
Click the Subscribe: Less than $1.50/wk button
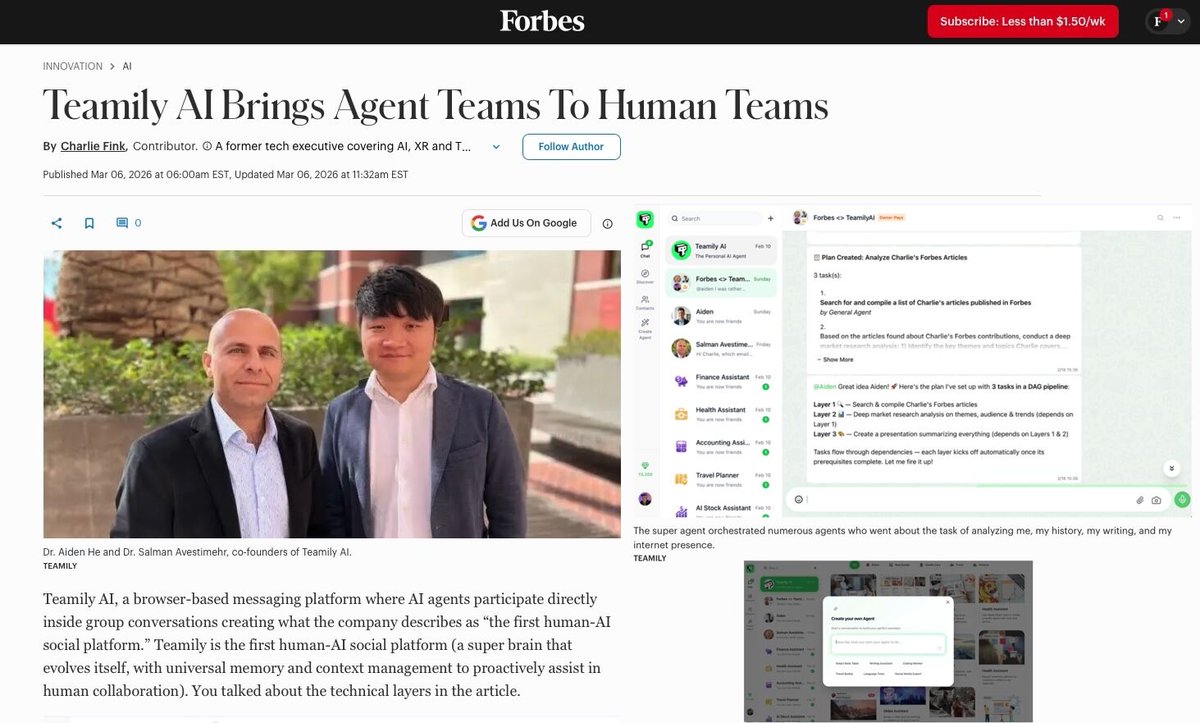click(x=1021, y=21)
